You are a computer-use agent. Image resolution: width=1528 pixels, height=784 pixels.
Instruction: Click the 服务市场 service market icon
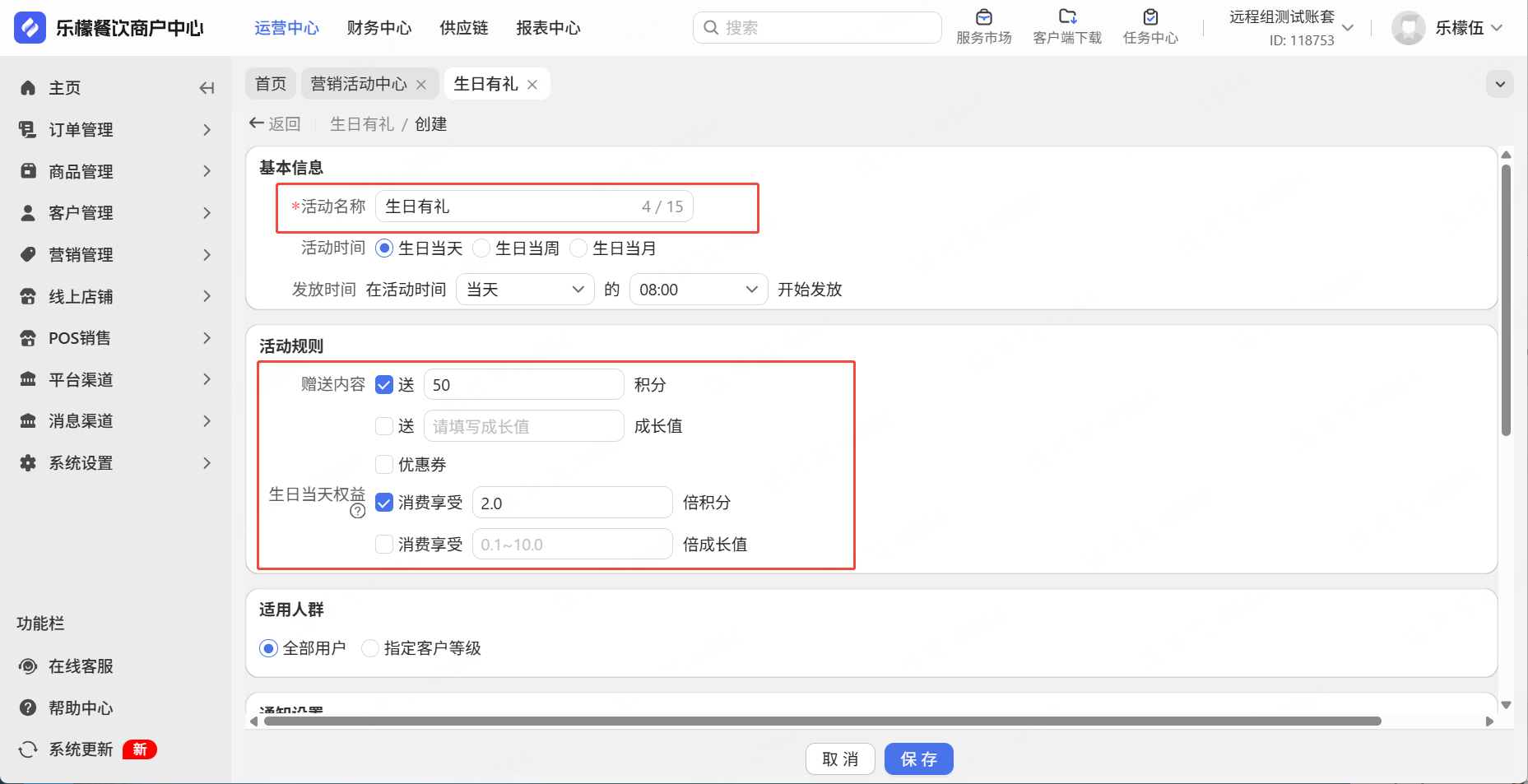click(x=983, y=17)
